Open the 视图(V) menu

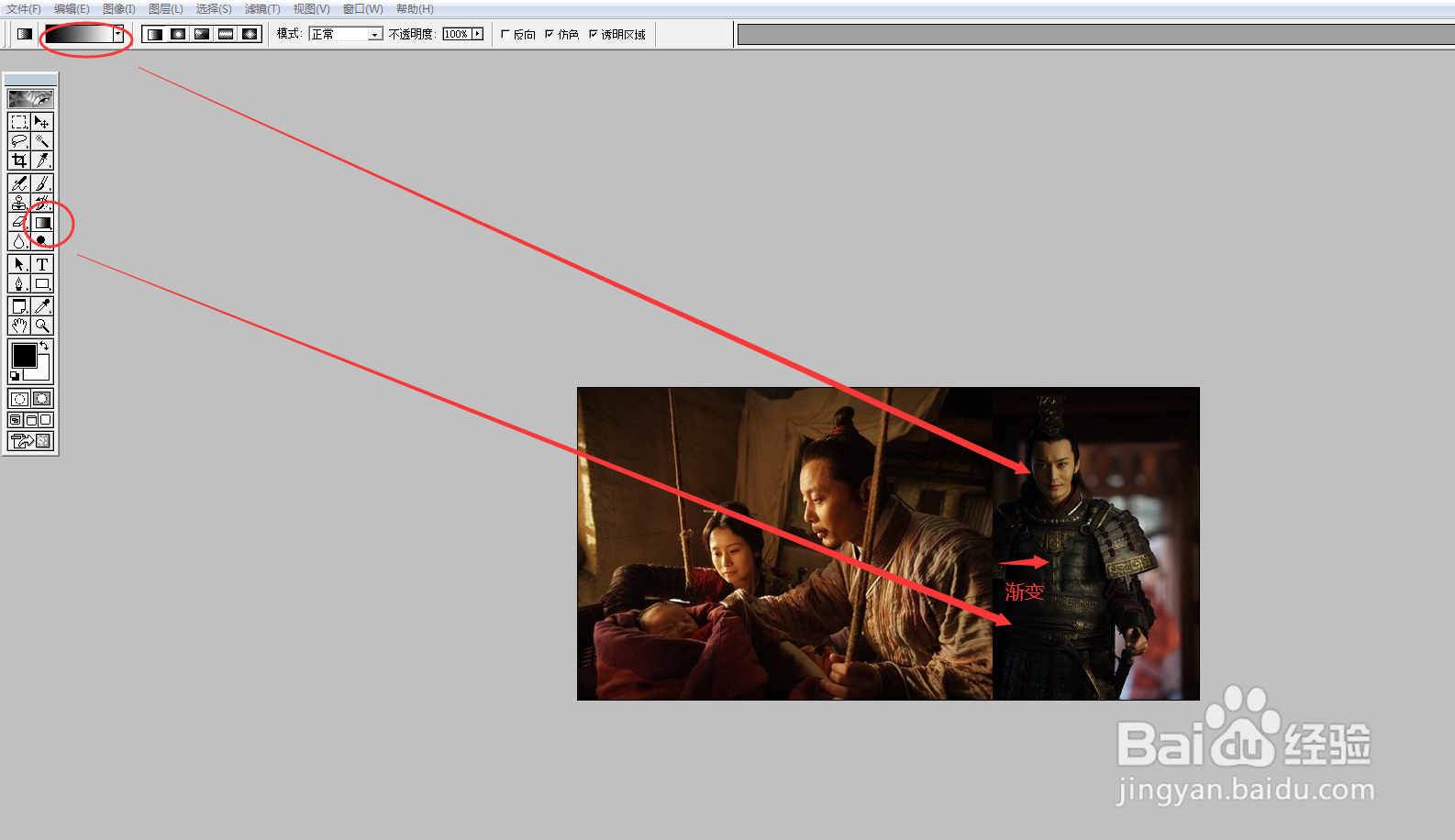[311, 9]
